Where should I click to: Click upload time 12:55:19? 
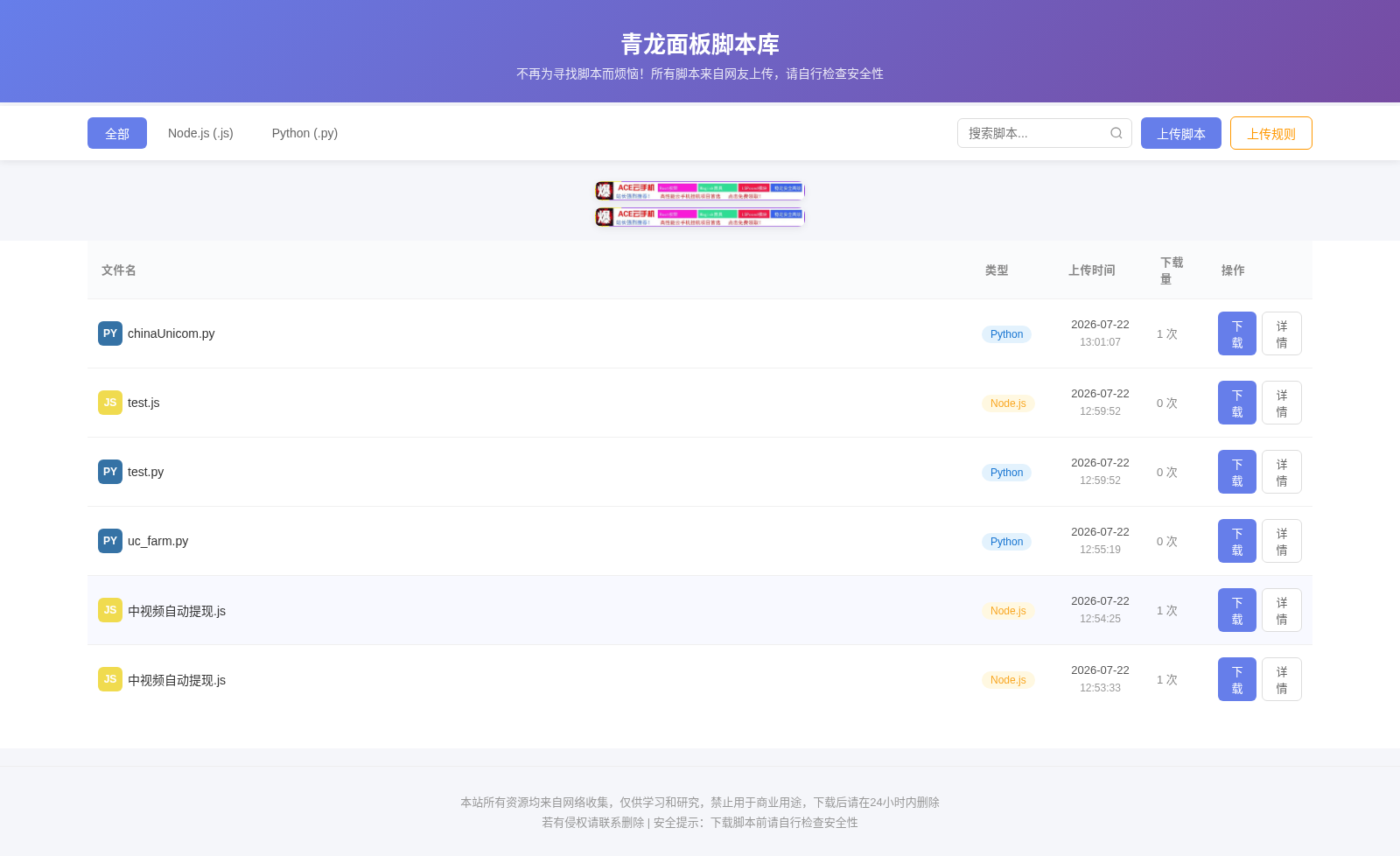click(x=1100, y=550)
